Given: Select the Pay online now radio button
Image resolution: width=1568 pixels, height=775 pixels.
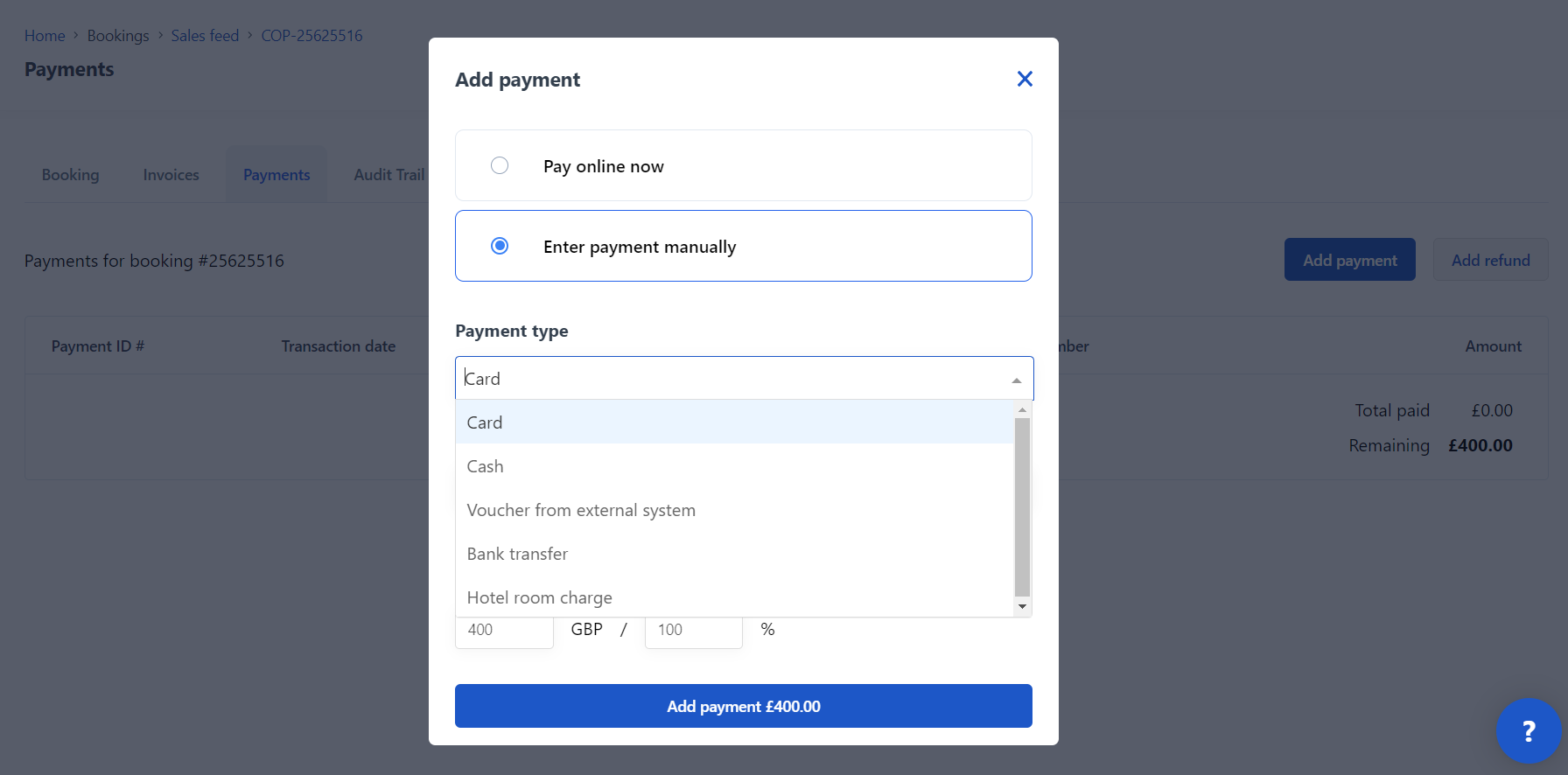Looking at the screenshot, I should click(x=500, y=165).
